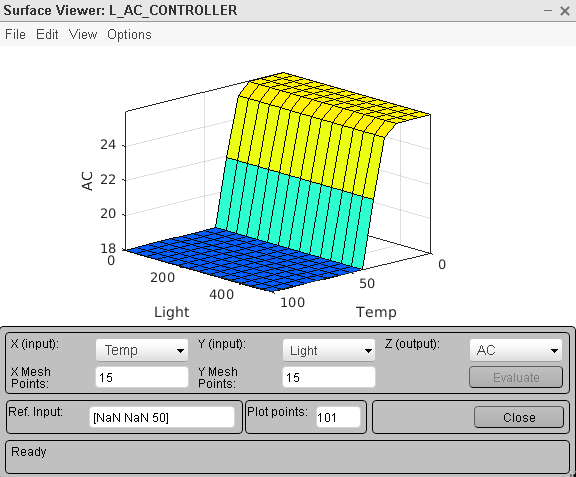Minimize the Surface Viewer window
The height and width of the screenshot is (477, 576).
pyautogui.click(x=548, y=11)
